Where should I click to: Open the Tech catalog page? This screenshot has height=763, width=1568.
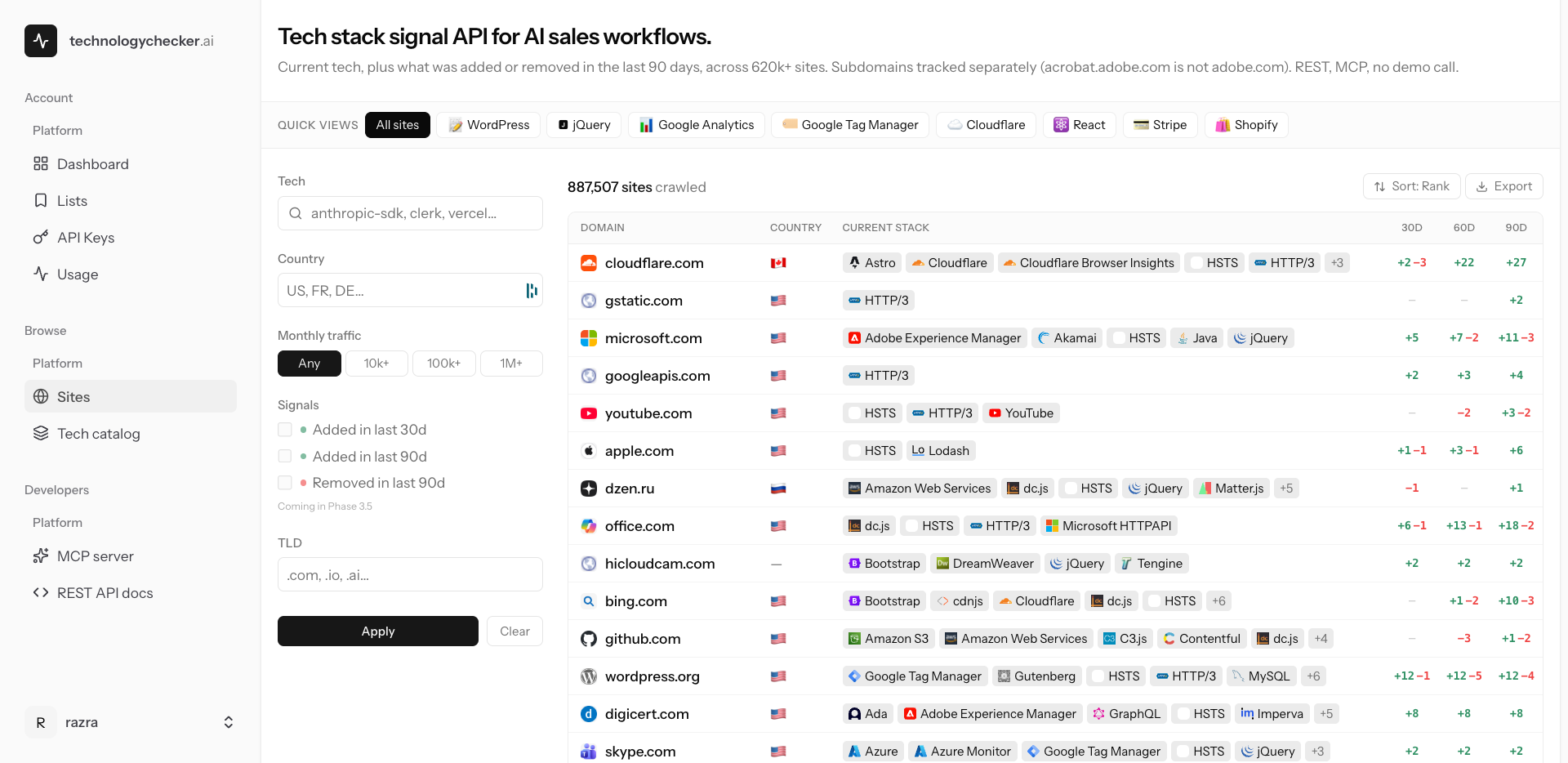[x=131, y=434]
